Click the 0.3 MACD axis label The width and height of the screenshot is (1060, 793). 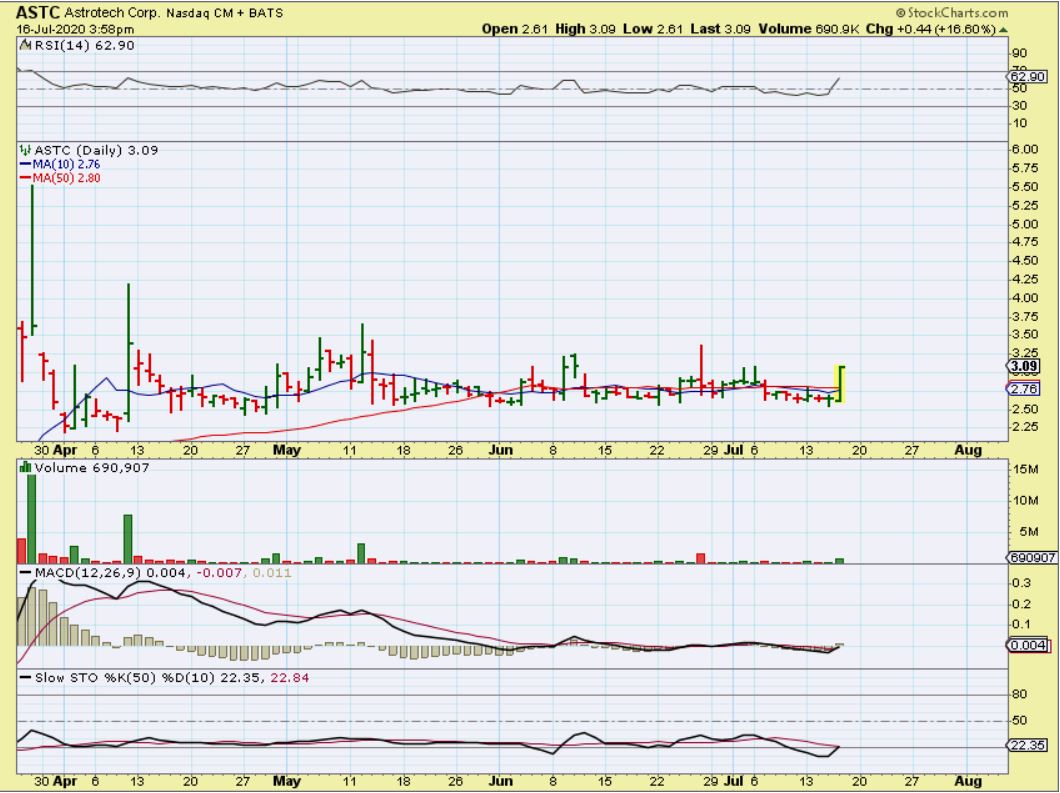(1021, 583)
